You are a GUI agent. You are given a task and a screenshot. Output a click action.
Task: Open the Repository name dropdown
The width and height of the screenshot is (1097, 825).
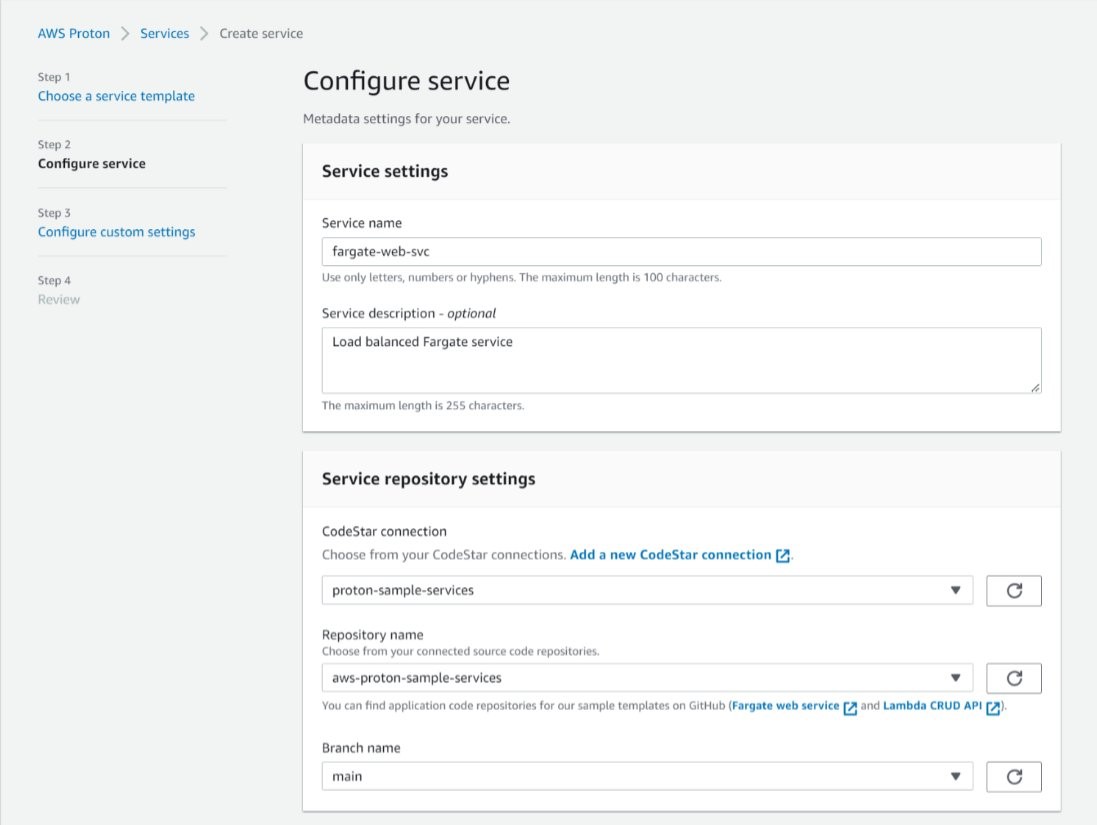pos(647,678)
